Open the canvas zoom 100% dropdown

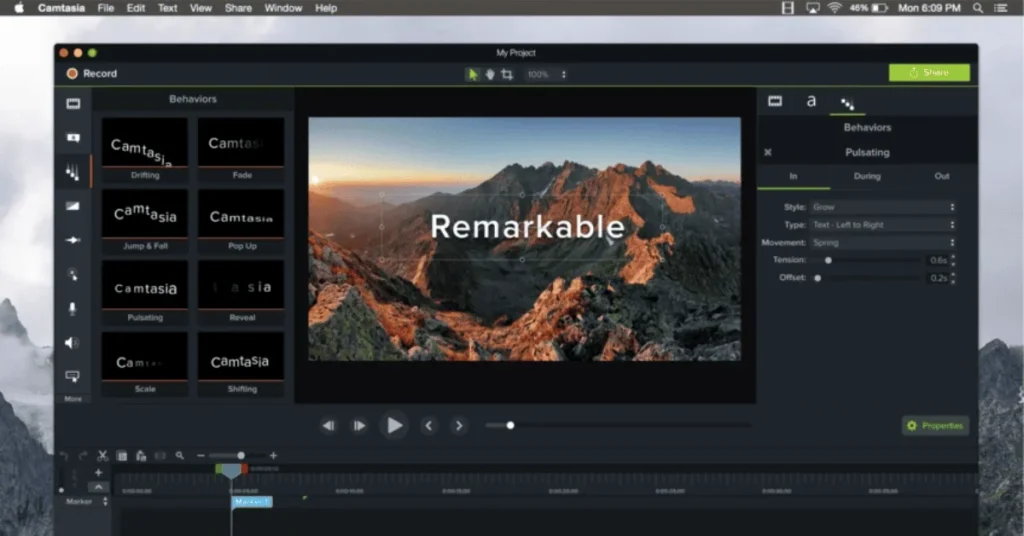click(547, 74)
